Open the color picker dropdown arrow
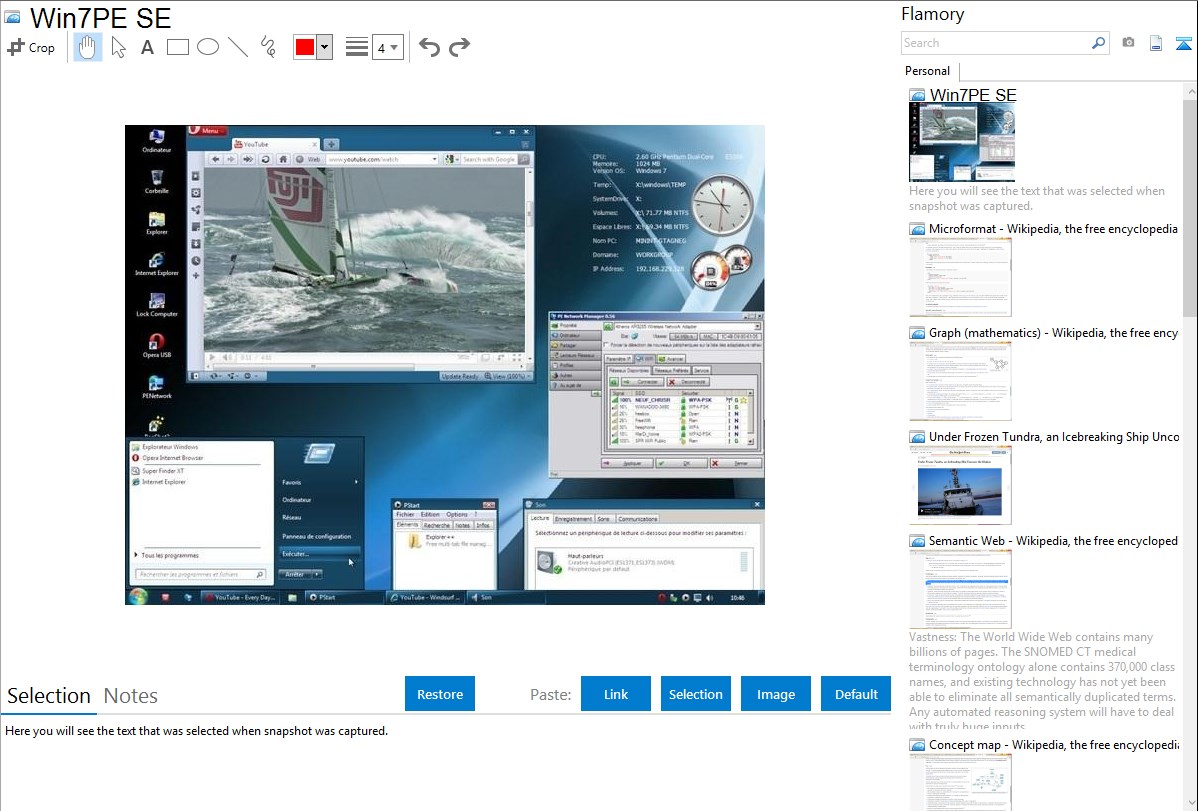 tap(324, 47)
